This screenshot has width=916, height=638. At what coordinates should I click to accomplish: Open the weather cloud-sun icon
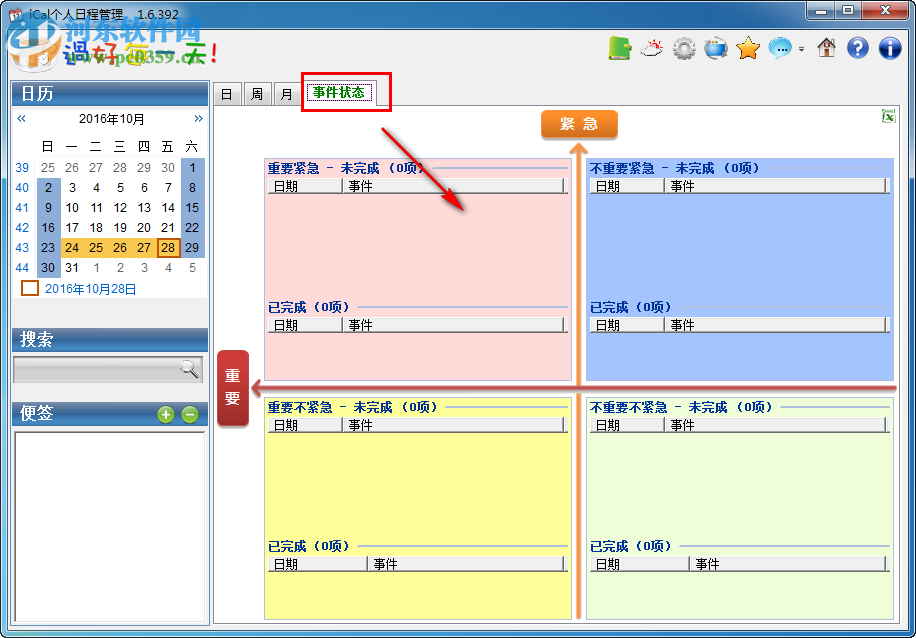point(651,48)
